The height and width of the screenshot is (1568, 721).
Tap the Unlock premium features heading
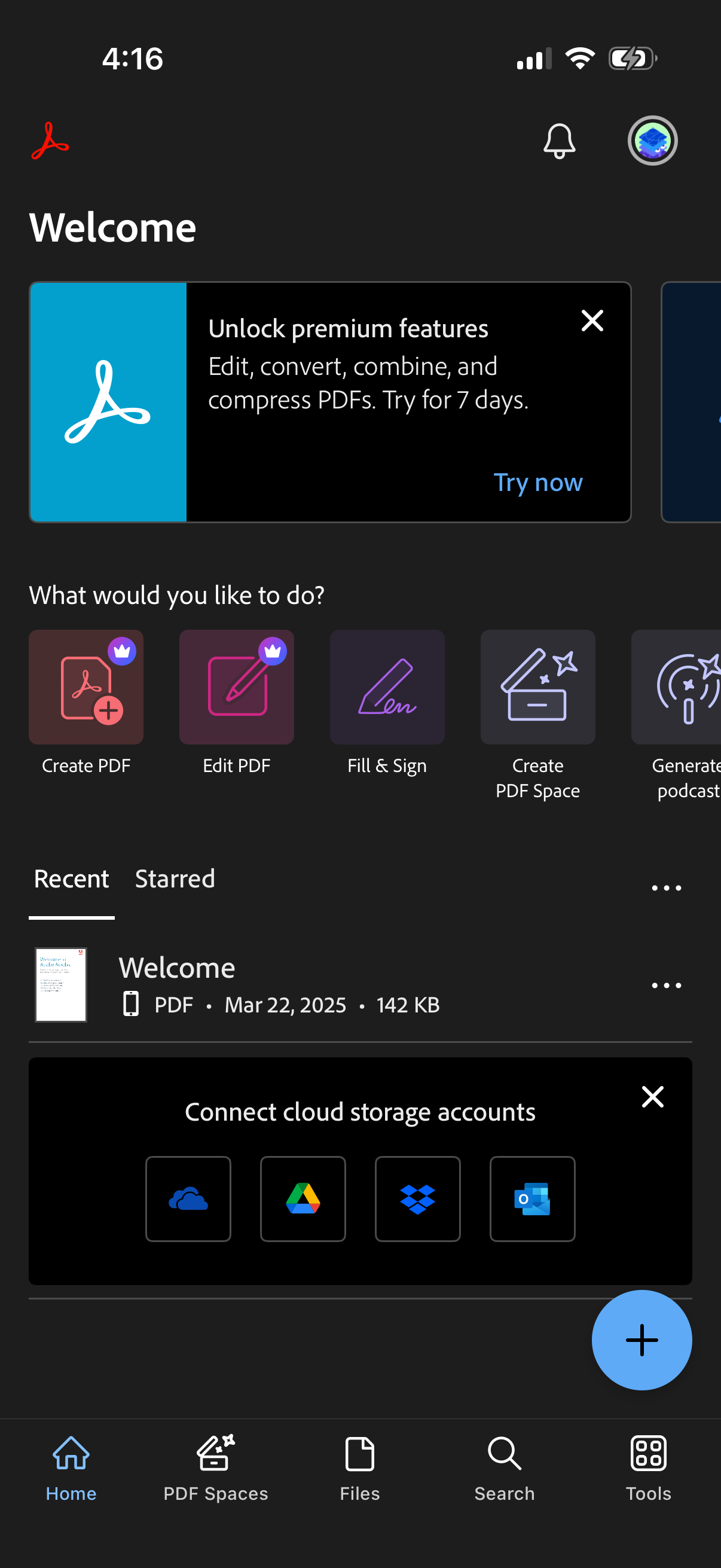pyautogui.click(x=348, y=329)
